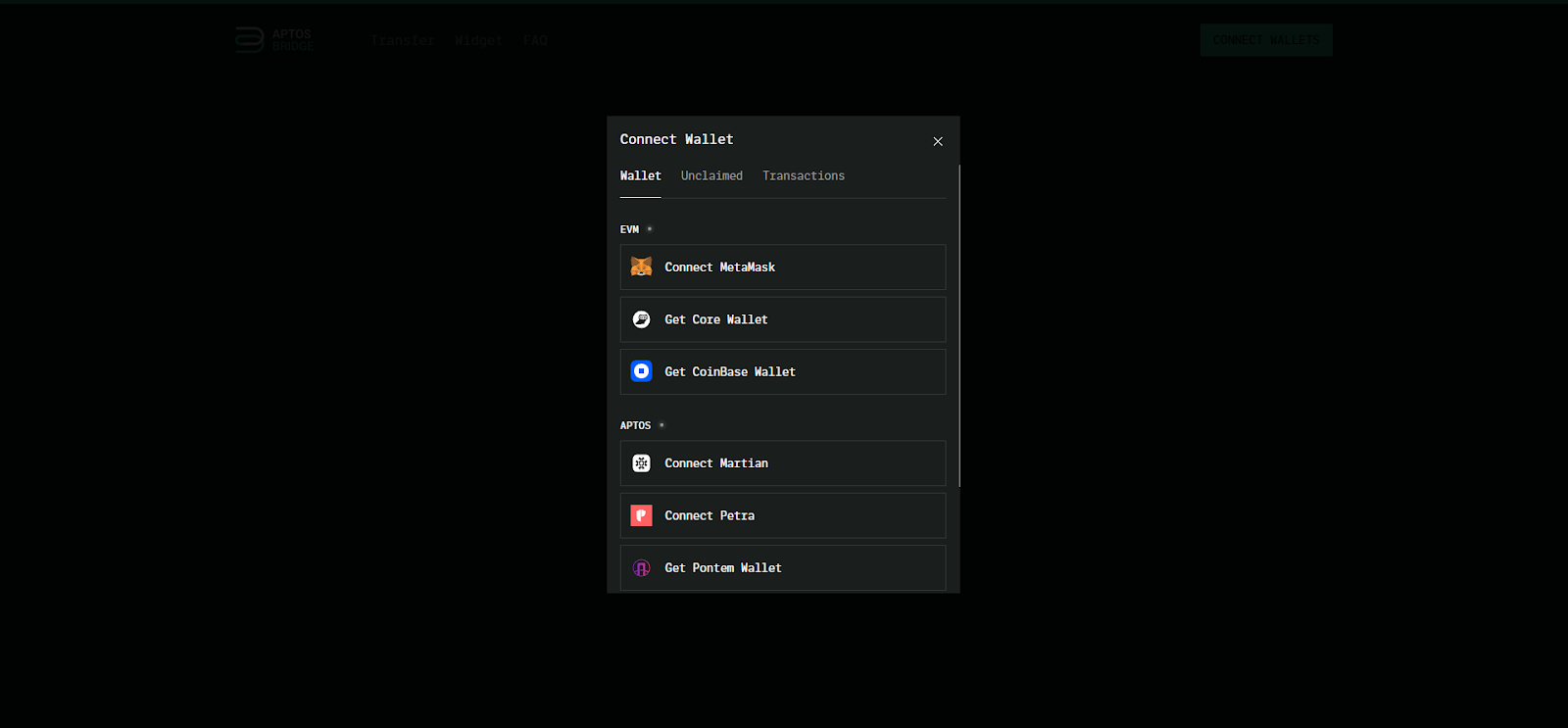
Task: Switch to the Wallet tab
Action: point(640,176)
